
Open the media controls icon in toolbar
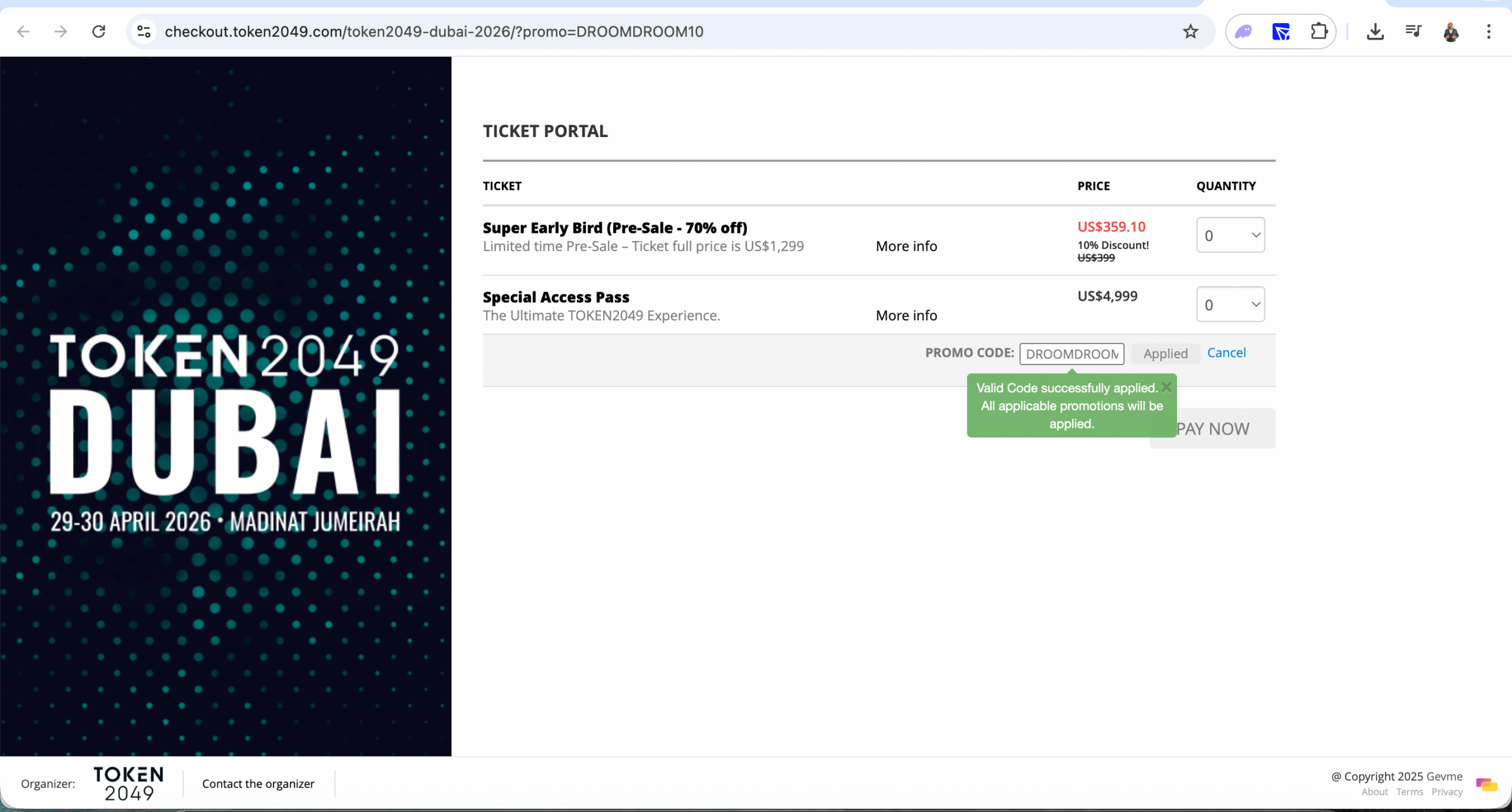coord(1414,31)
